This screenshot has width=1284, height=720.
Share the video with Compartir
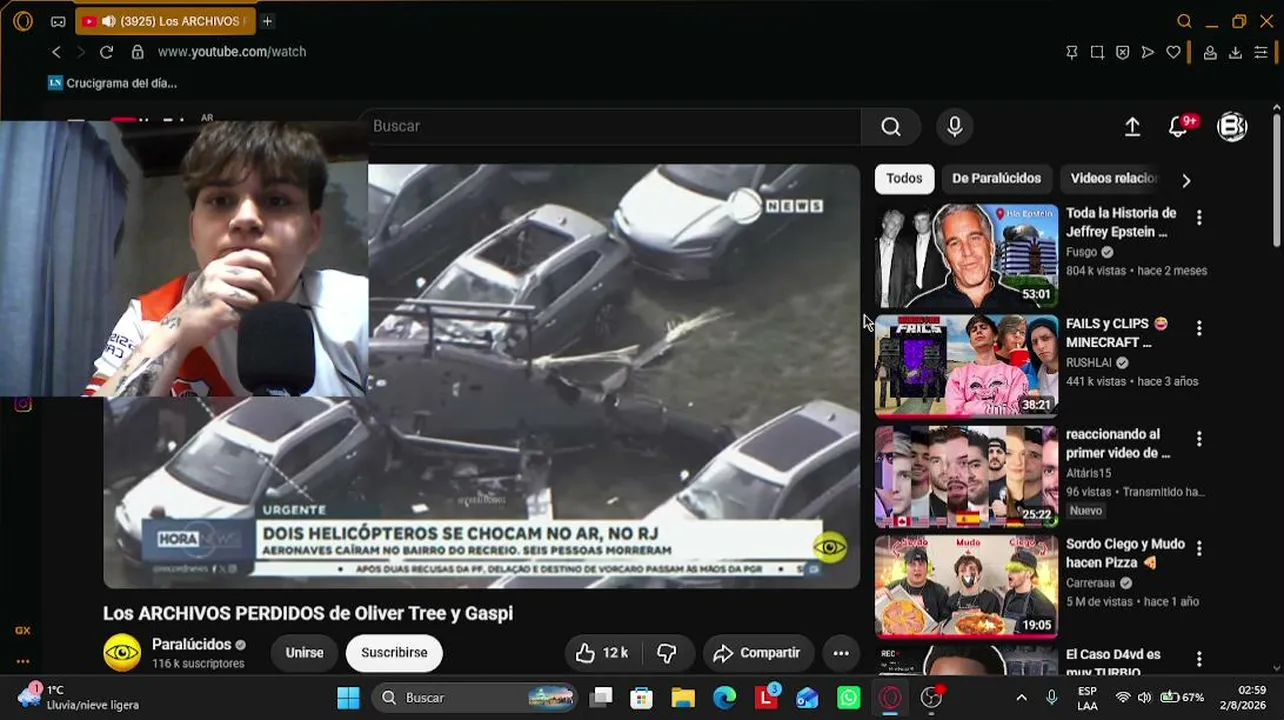coord(757,653)
